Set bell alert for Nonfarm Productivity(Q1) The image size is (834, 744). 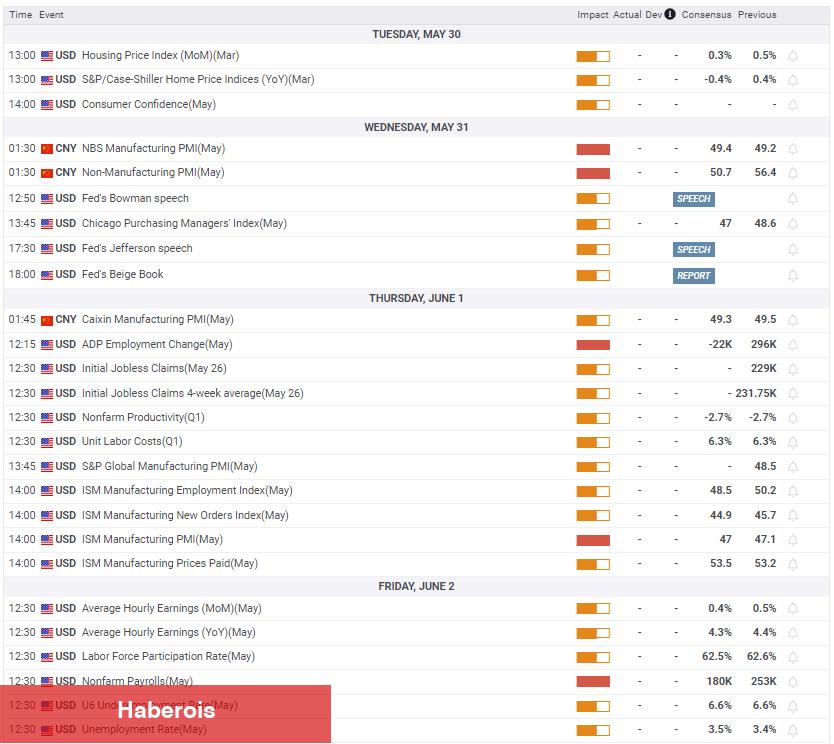coord(793,418)
